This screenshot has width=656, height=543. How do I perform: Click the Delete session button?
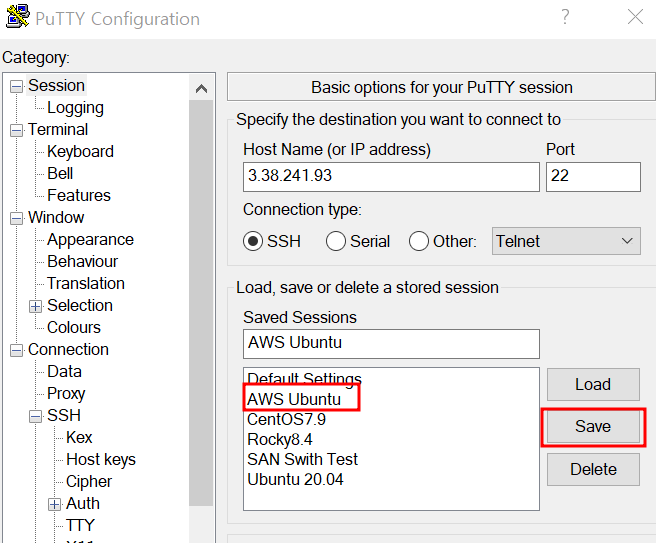coord(593,469)
